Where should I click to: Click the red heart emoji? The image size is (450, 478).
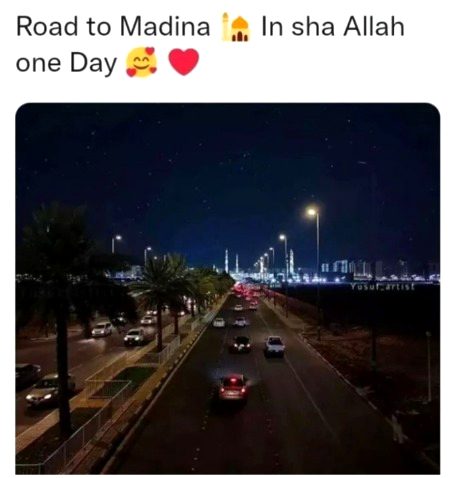(x=184, y=62)
